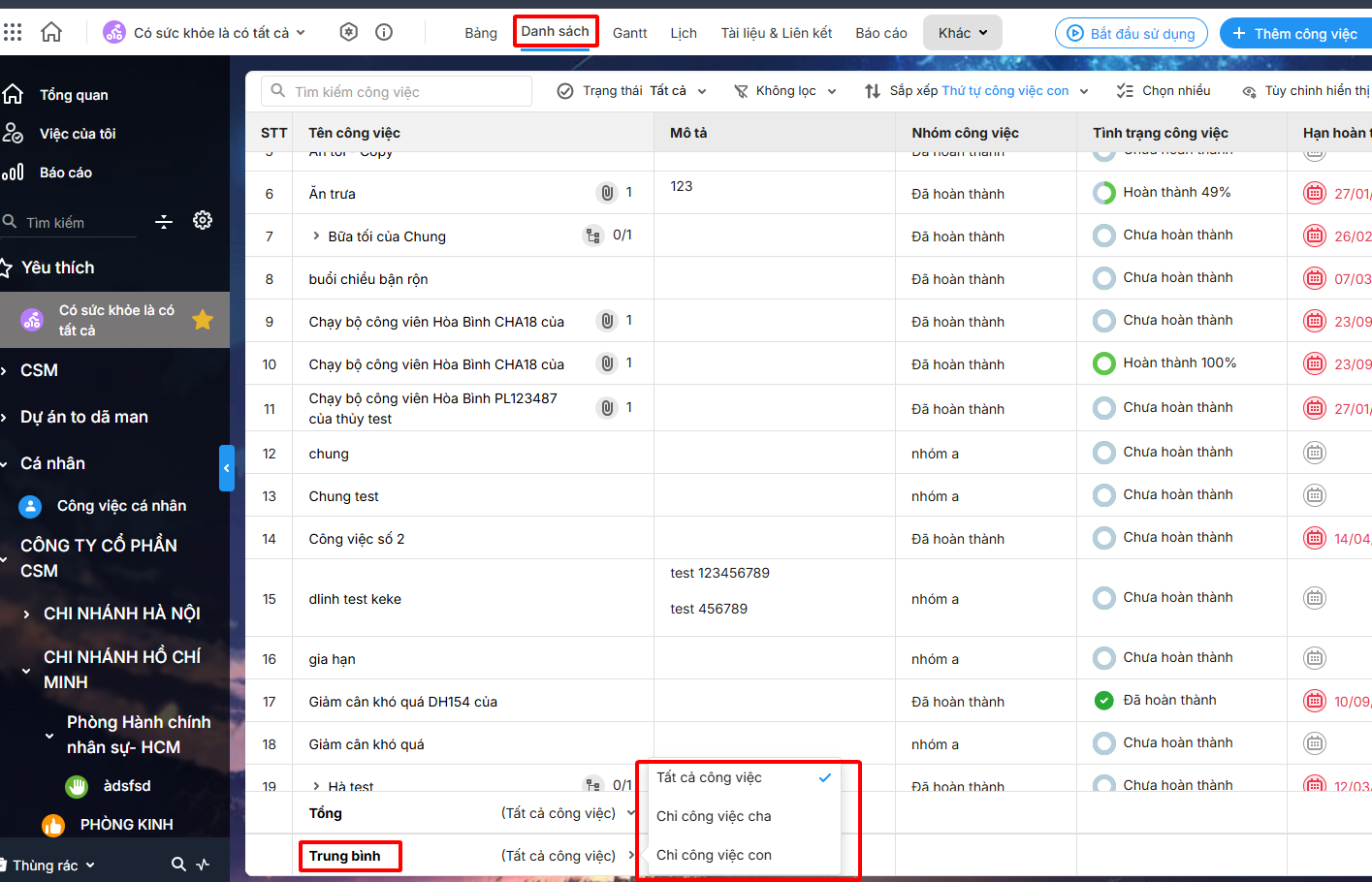
Task: Toggle status circle for gia hạn
Action: (x=1103, y=658)
